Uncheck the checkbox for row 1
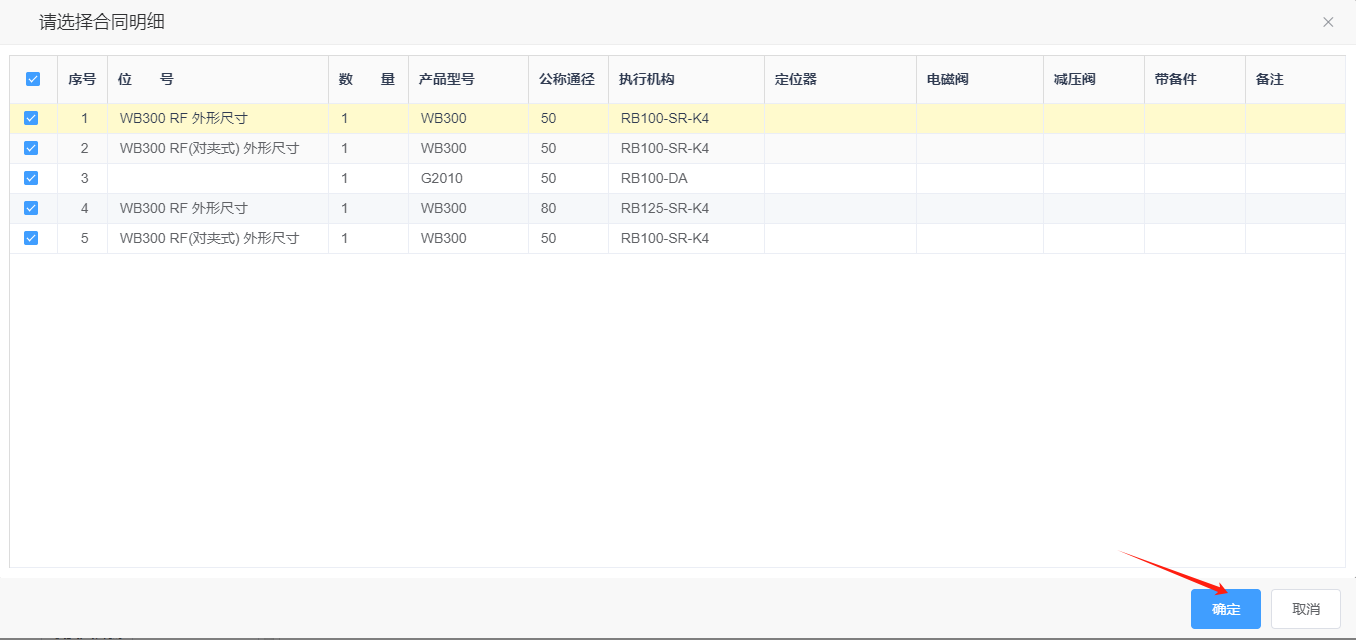The image size is (1356, 640). [31, 118]
